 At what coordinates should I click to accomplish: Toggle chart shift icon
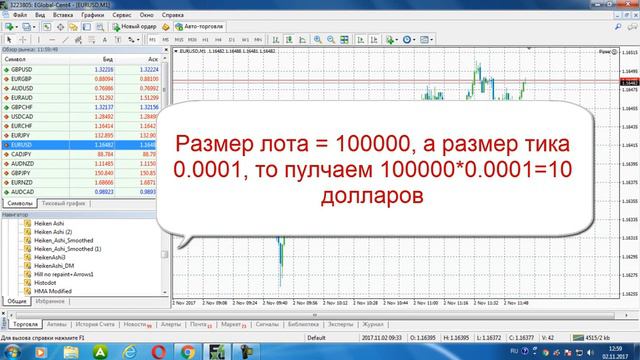pyautogui.click(x=373, y=40)
